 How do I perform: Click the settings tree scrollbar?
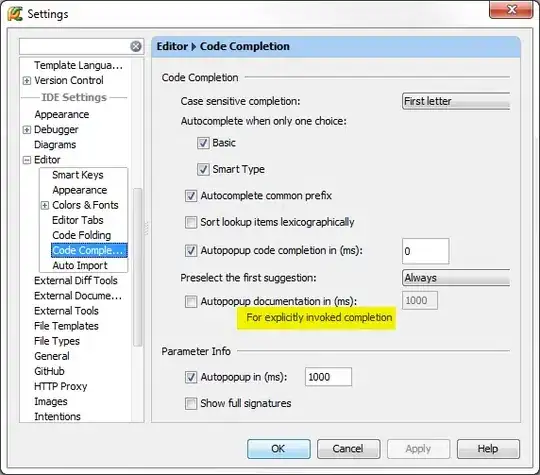pyautogui.click(x=137, y=267)
